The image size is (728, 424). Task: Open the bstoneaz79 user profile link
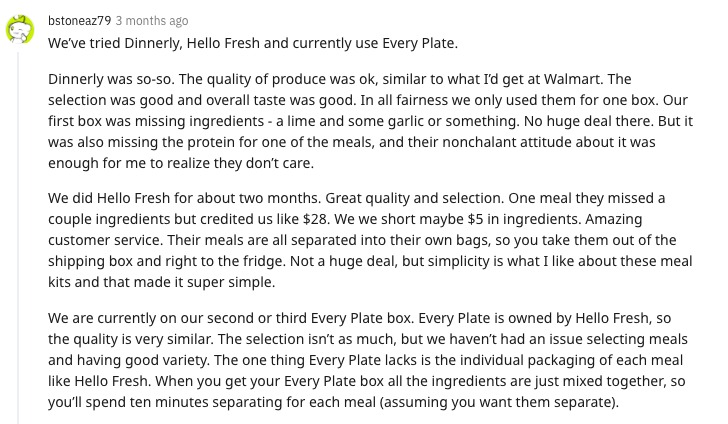tap(79, 21)
